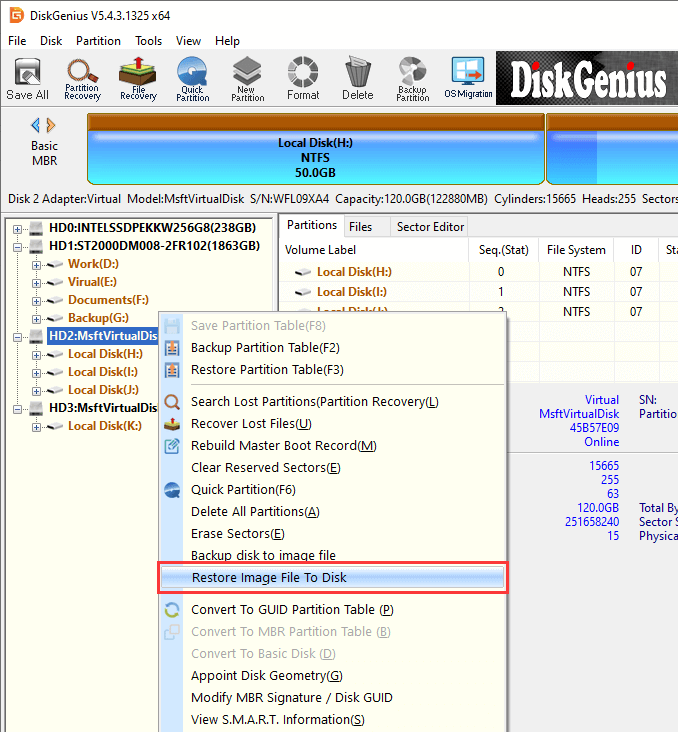Select Restore Image File To Disk
The image size is (678, 732).
coord(269,577)
